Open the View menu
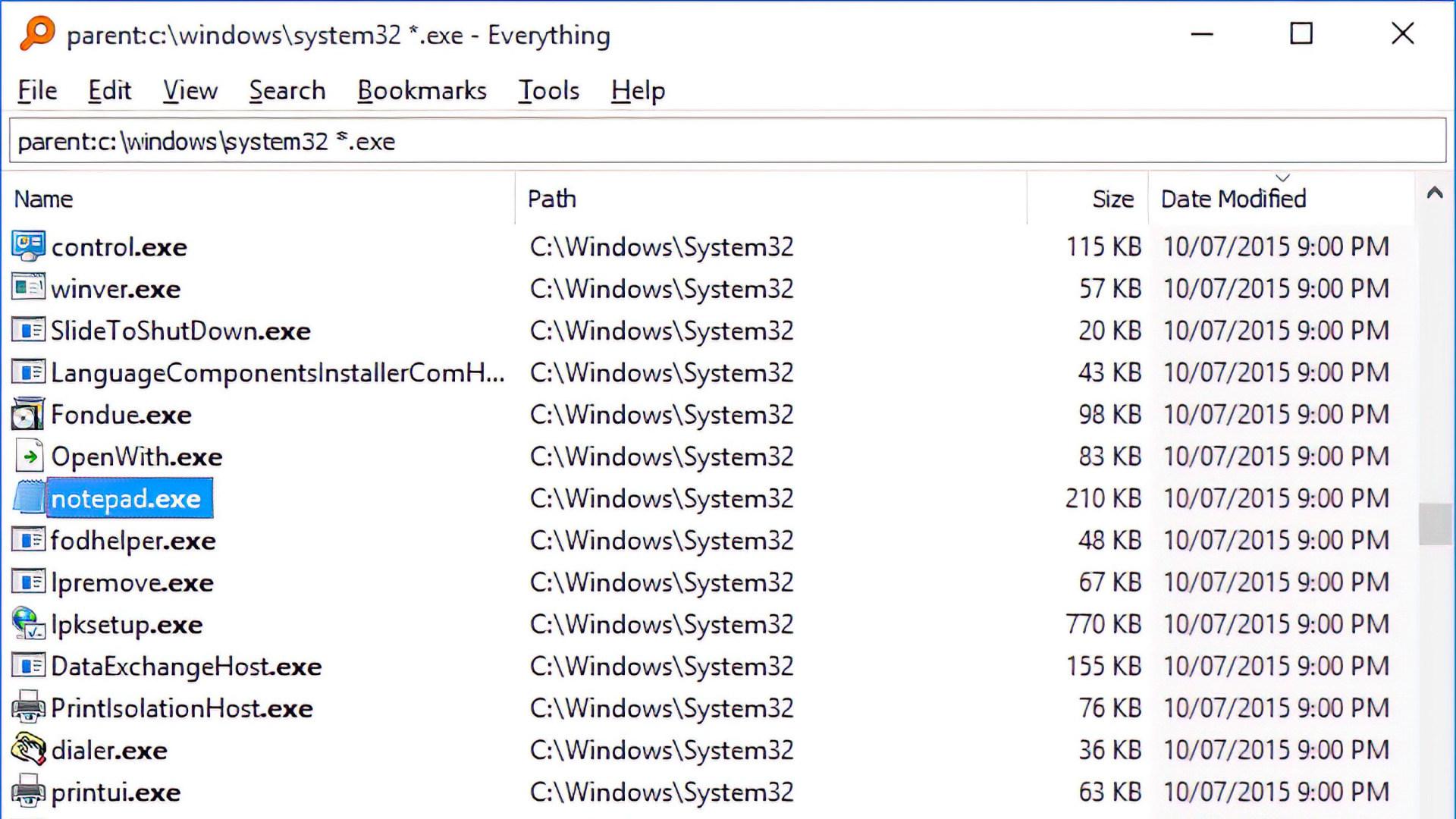1456x819 pixels. click(x=190, y=90)
